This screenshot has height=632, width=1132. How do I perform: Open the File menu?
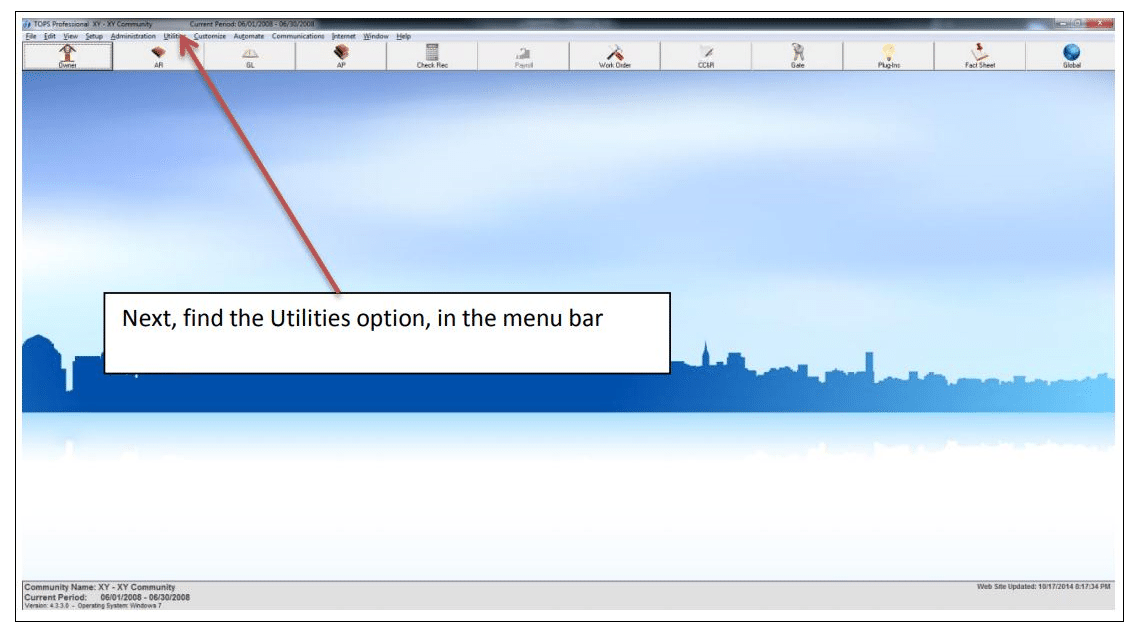point(30,36)
